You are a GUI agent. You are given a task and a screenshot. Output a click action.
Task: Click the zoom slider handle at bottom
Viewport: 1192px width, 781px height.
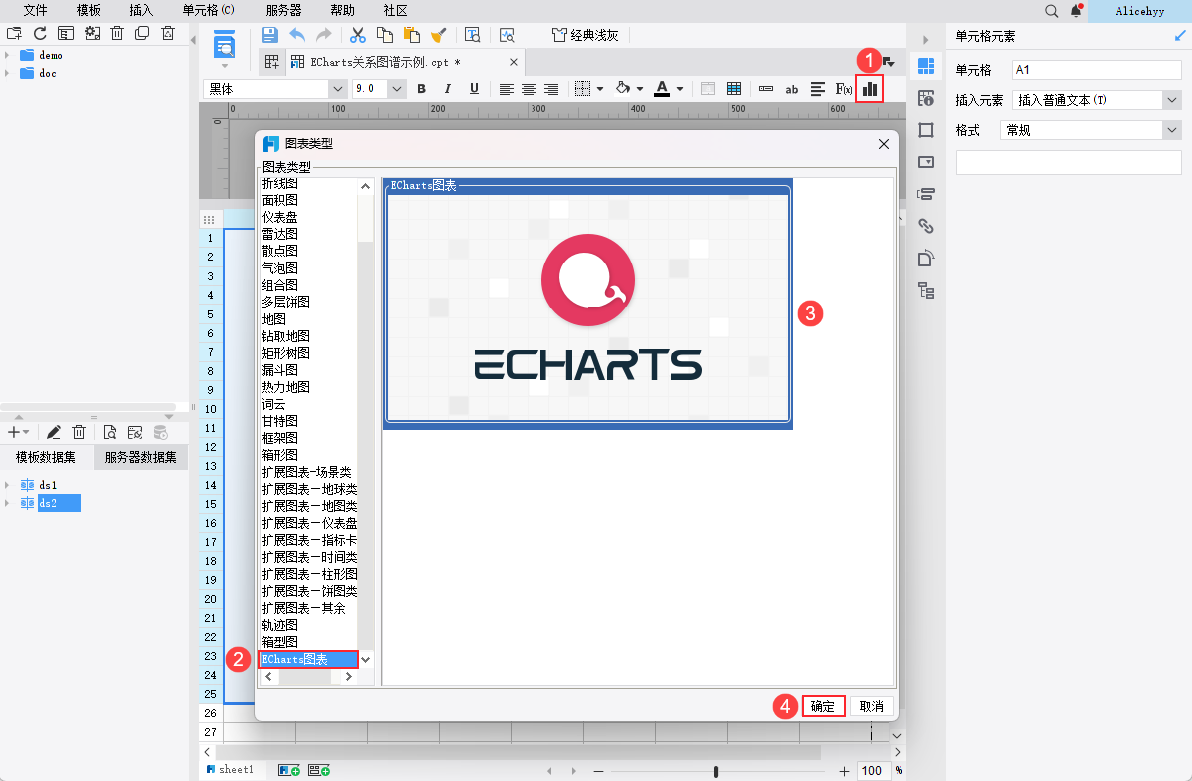[x=716, y=771]
